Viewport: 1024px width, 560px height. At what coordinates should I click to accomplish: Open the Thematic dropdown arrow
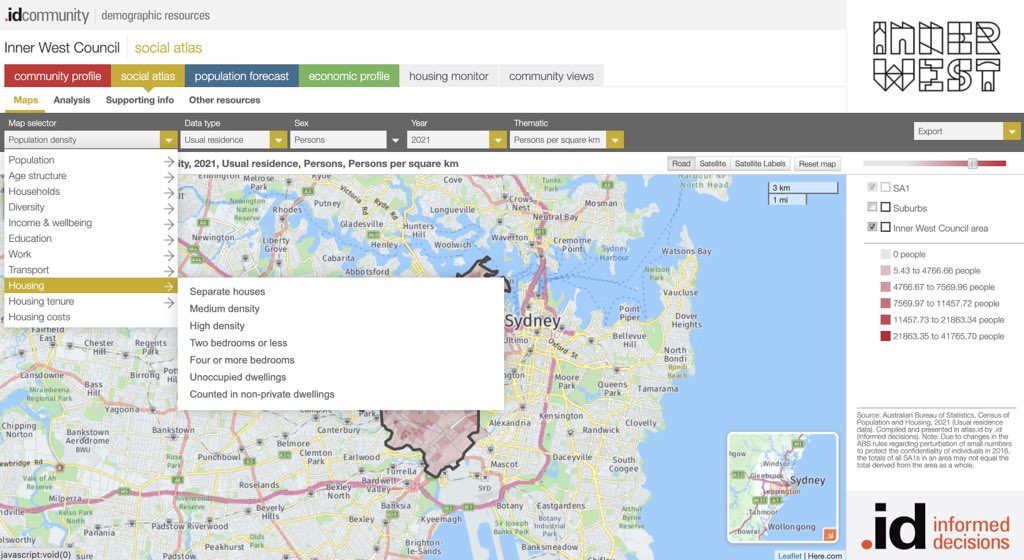click(615, 140)
